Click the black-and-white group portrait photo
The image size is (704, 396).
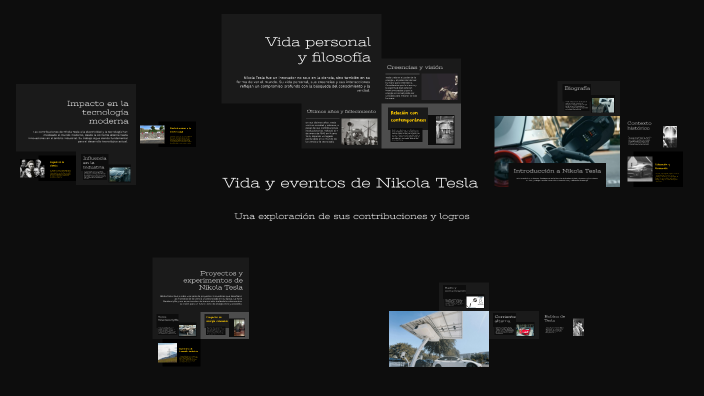[32, 169]
